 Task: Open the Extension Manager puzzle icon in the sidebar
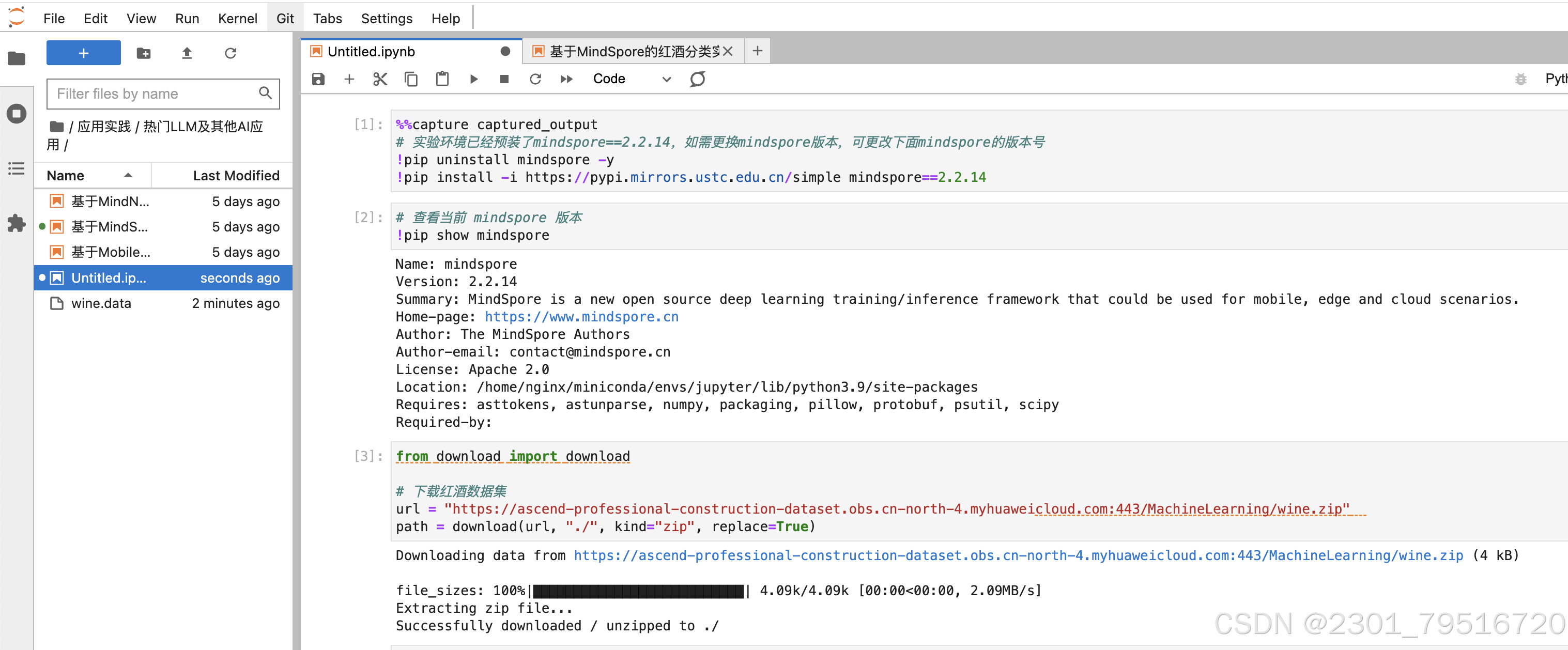coord(17,223)
